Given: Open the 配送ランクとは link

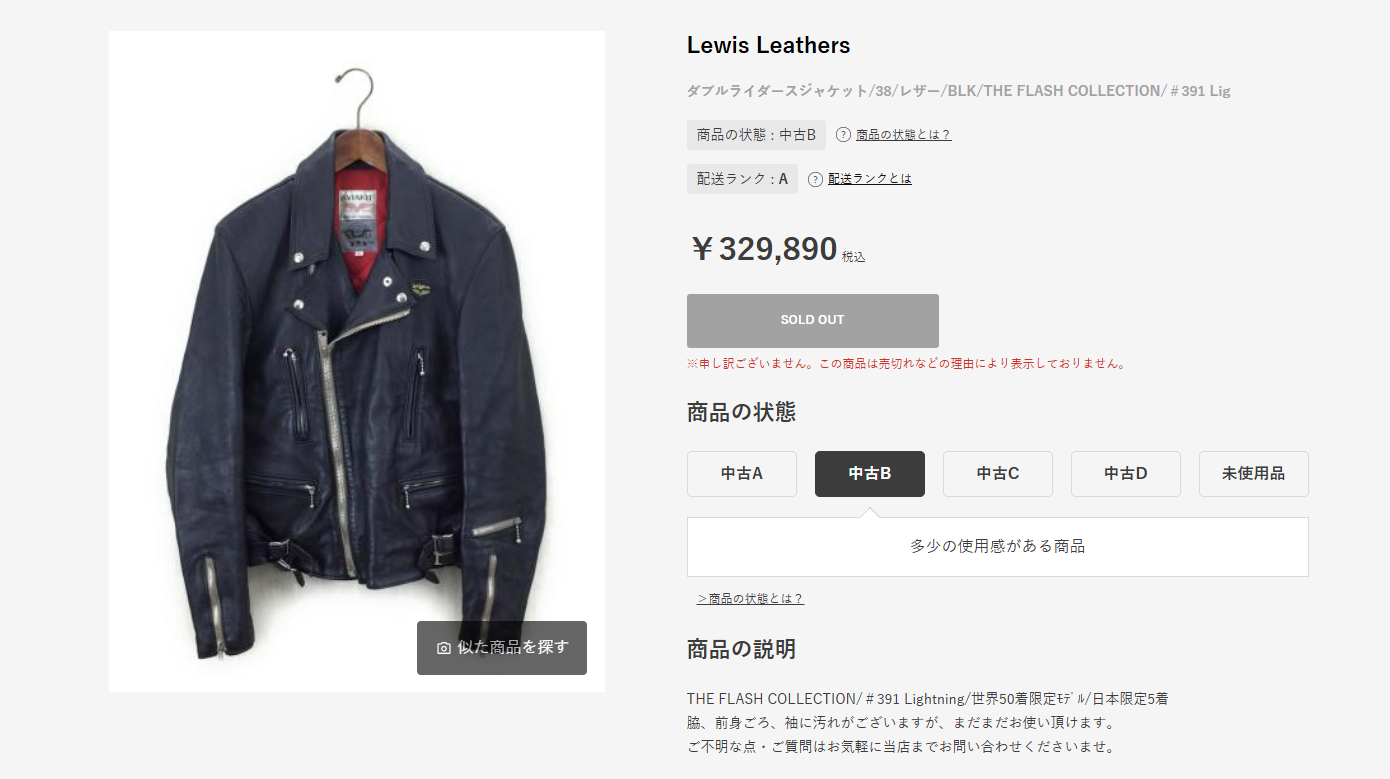Looking at the screenshot, I should pyautogui.click(x=870, y=179).
